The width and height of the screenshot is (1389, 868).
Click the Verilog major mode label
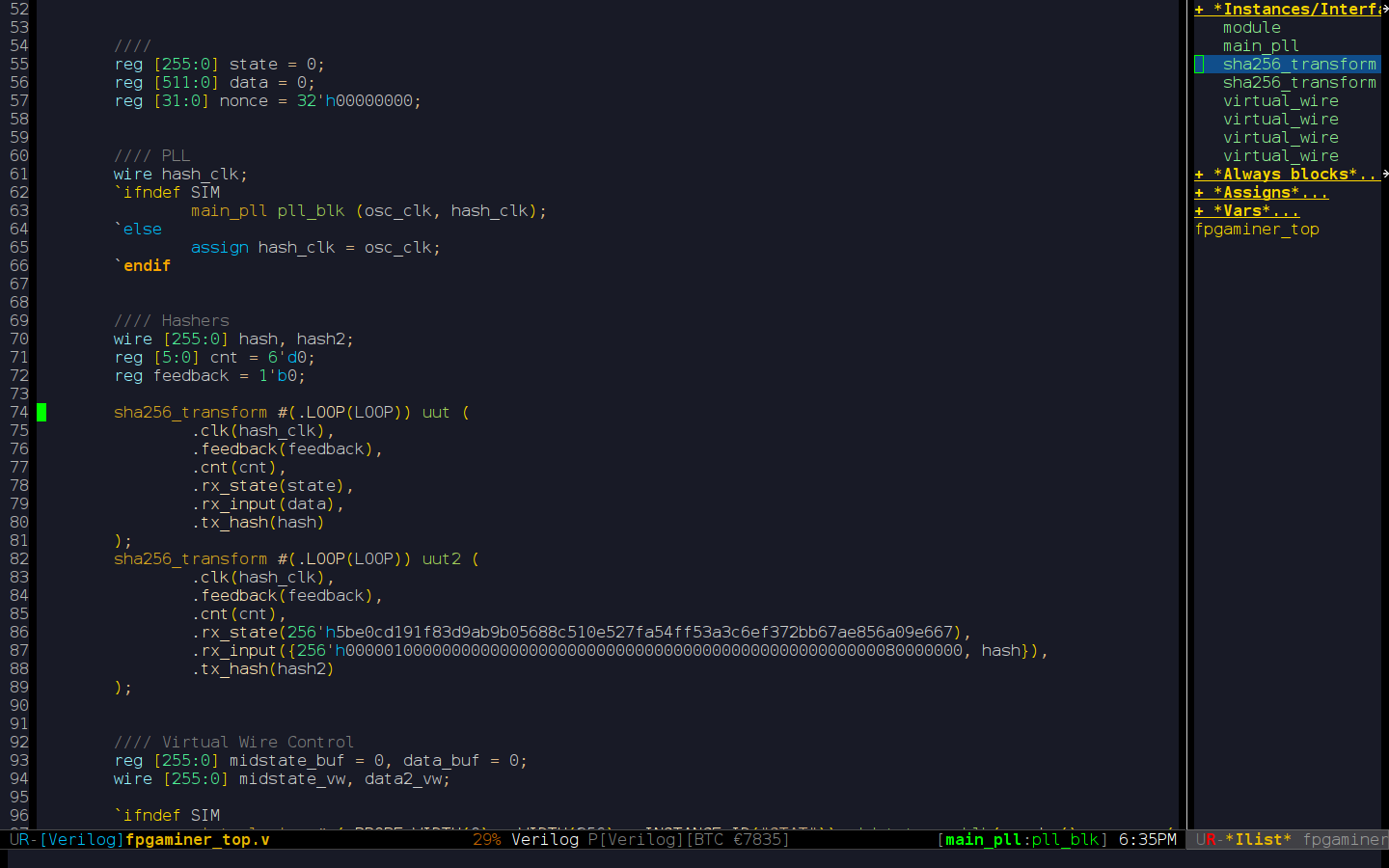545,839
